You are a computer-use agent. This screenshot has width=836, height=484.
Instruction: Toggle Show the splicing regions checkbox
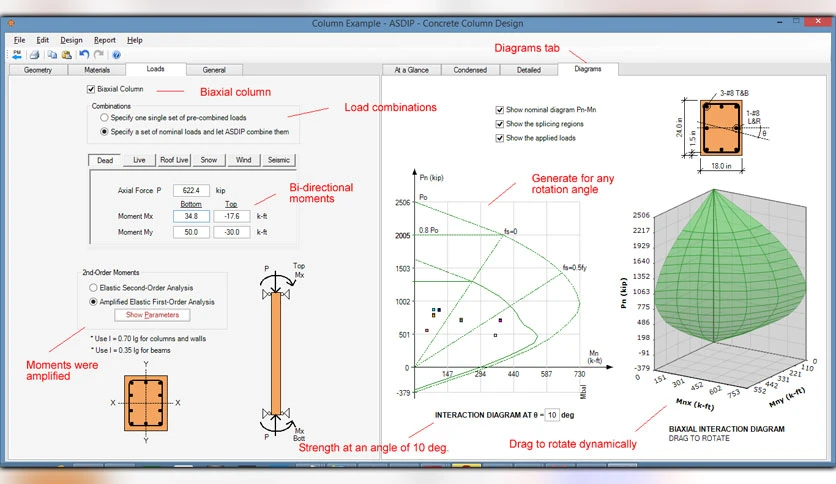[500, 124]
